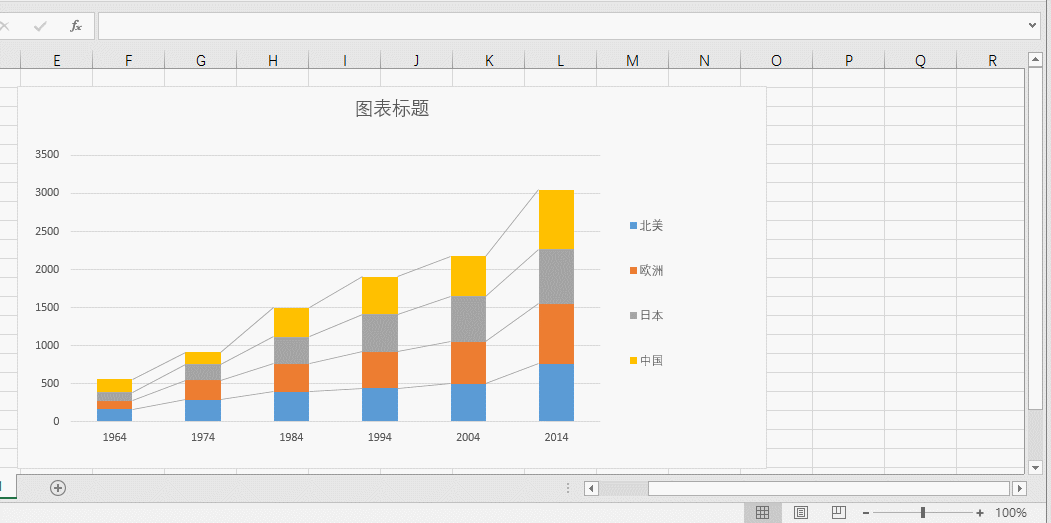Switch to Page Layout view

801,512
